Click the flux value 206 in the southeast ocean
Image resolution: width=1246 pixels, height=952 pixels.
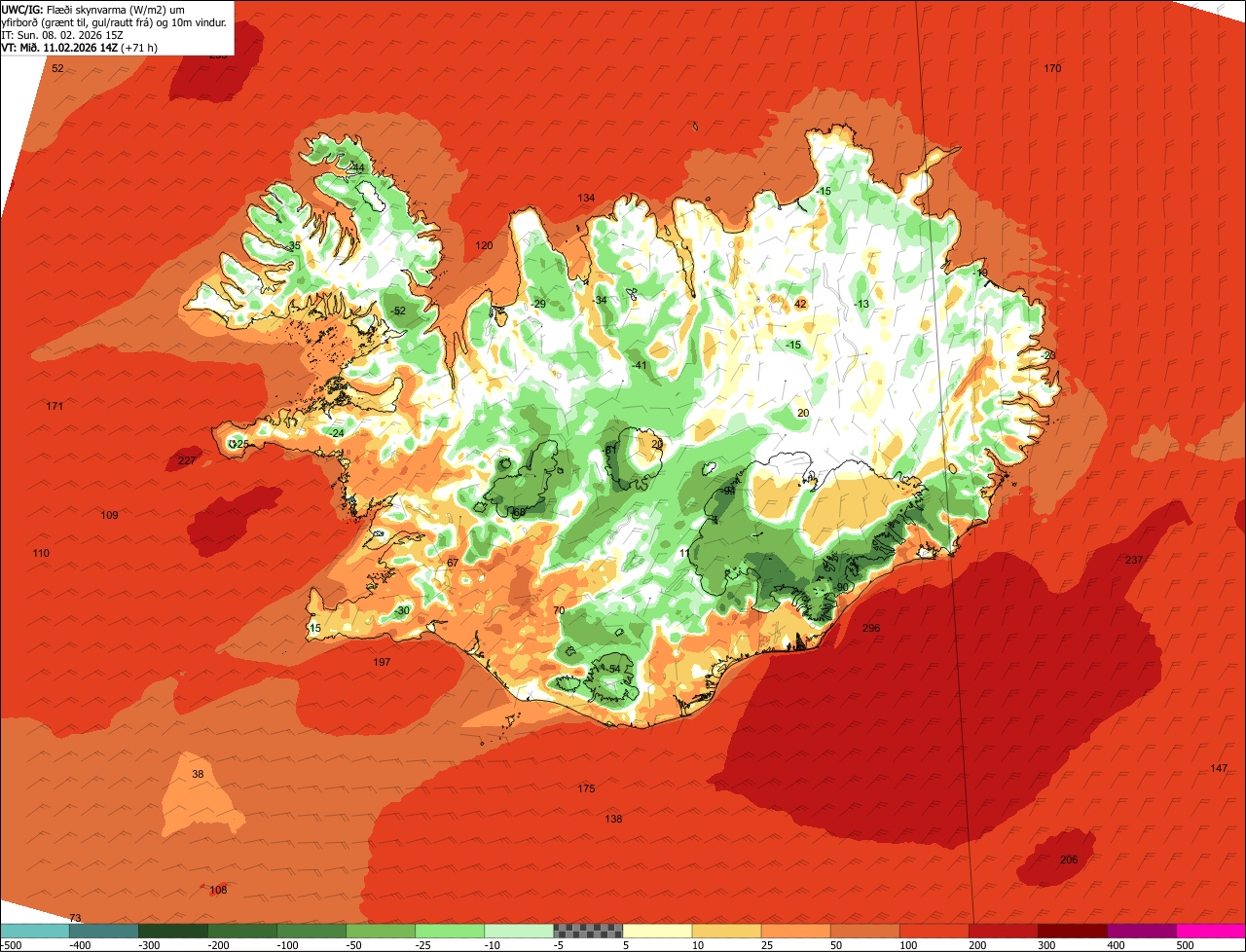1069,860
